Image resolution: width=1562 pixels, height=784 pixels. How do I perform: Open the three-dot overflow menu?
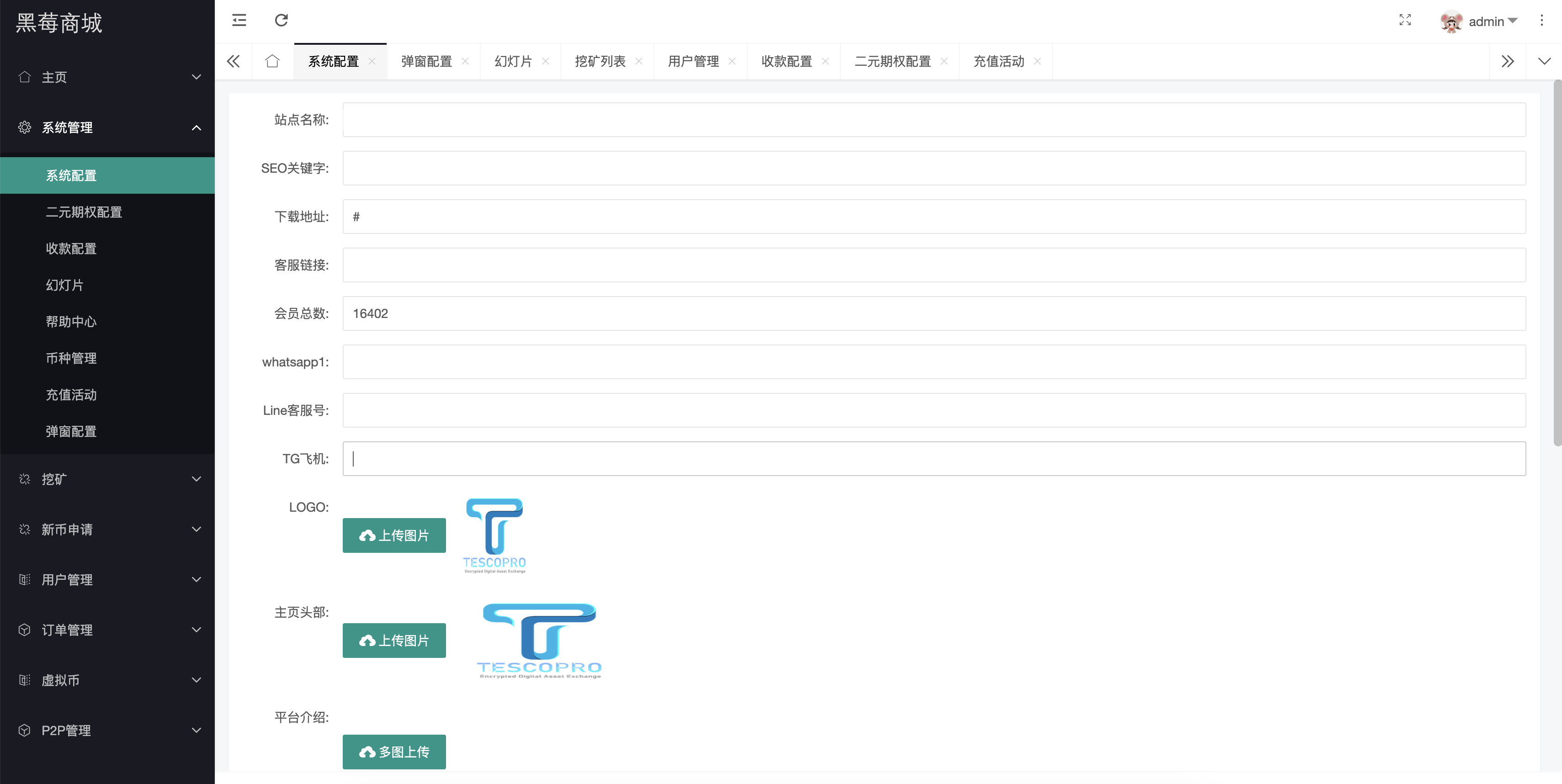point(1542,20)
